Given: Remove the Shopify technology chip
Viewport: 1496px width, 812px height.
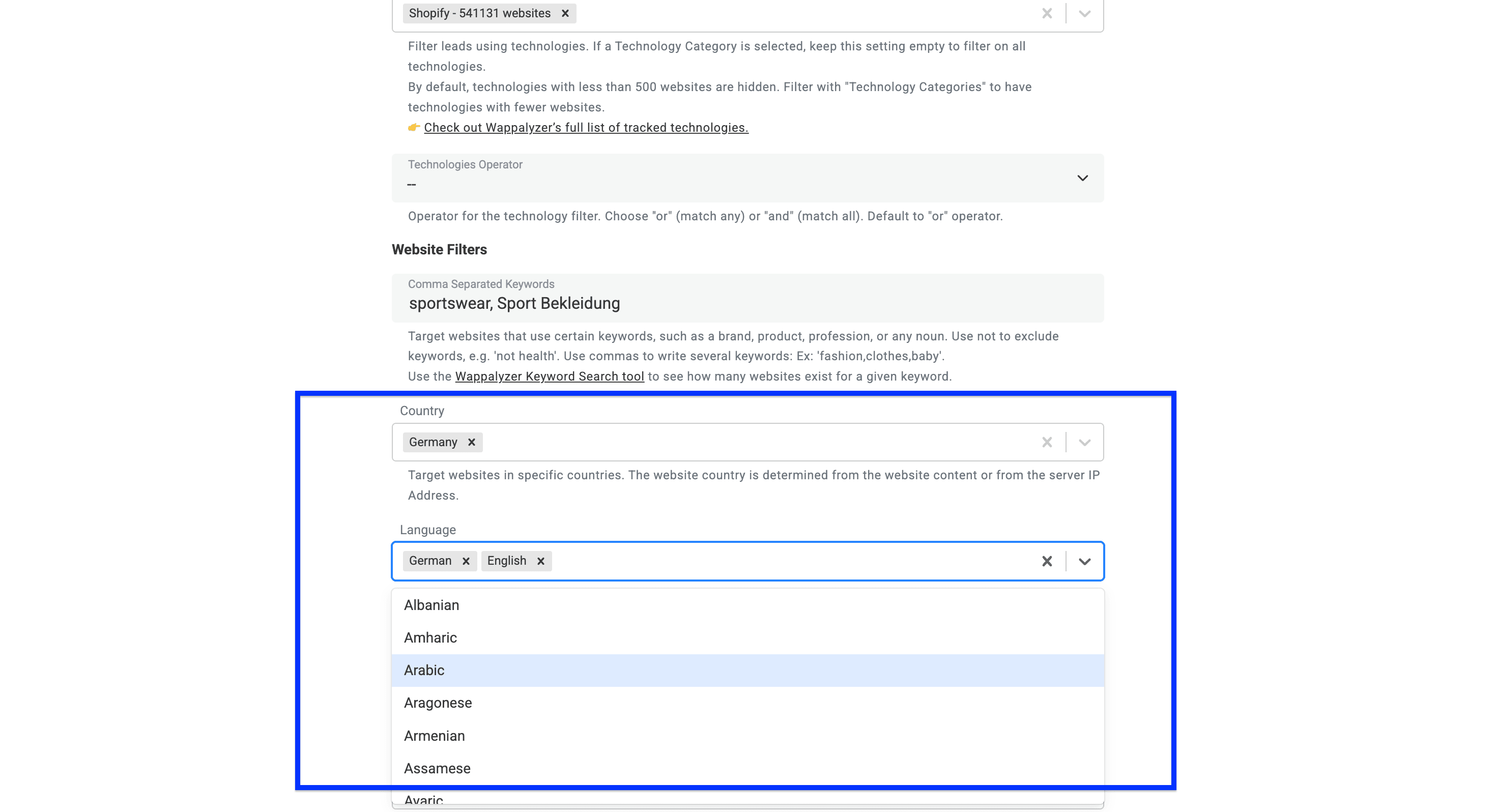Looking at the screenshot, I should pos(565,13).
